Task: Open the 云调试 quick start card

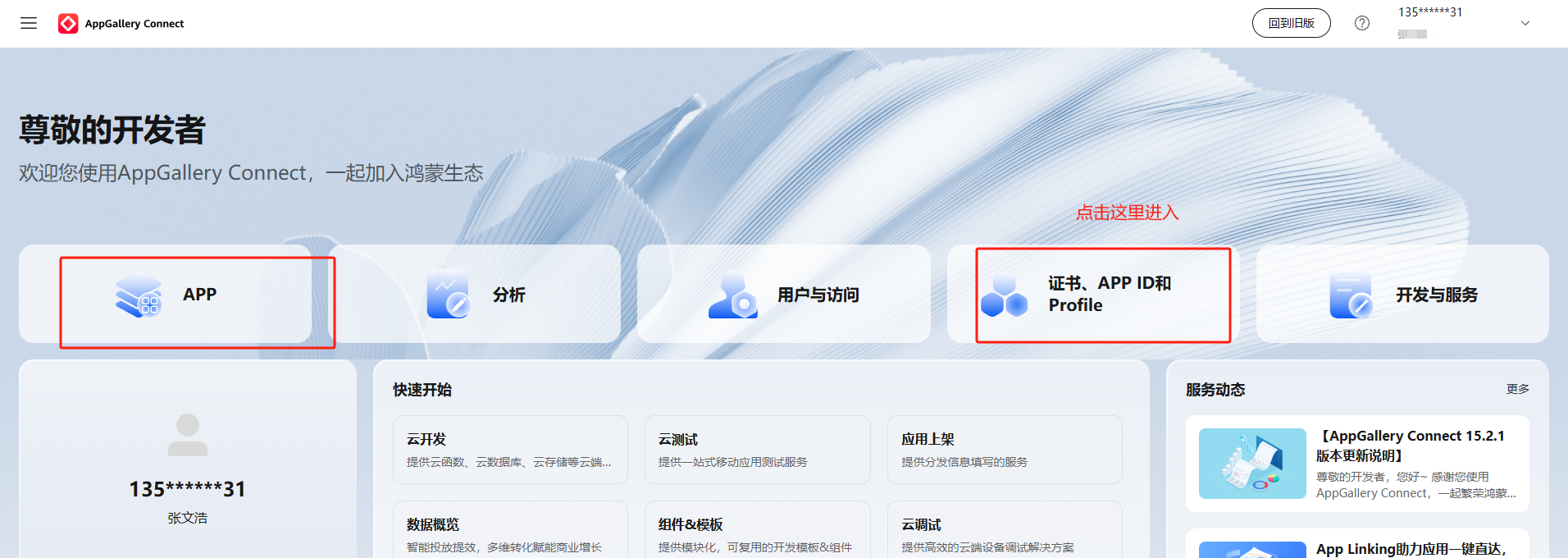Action: coord(1005,529)
